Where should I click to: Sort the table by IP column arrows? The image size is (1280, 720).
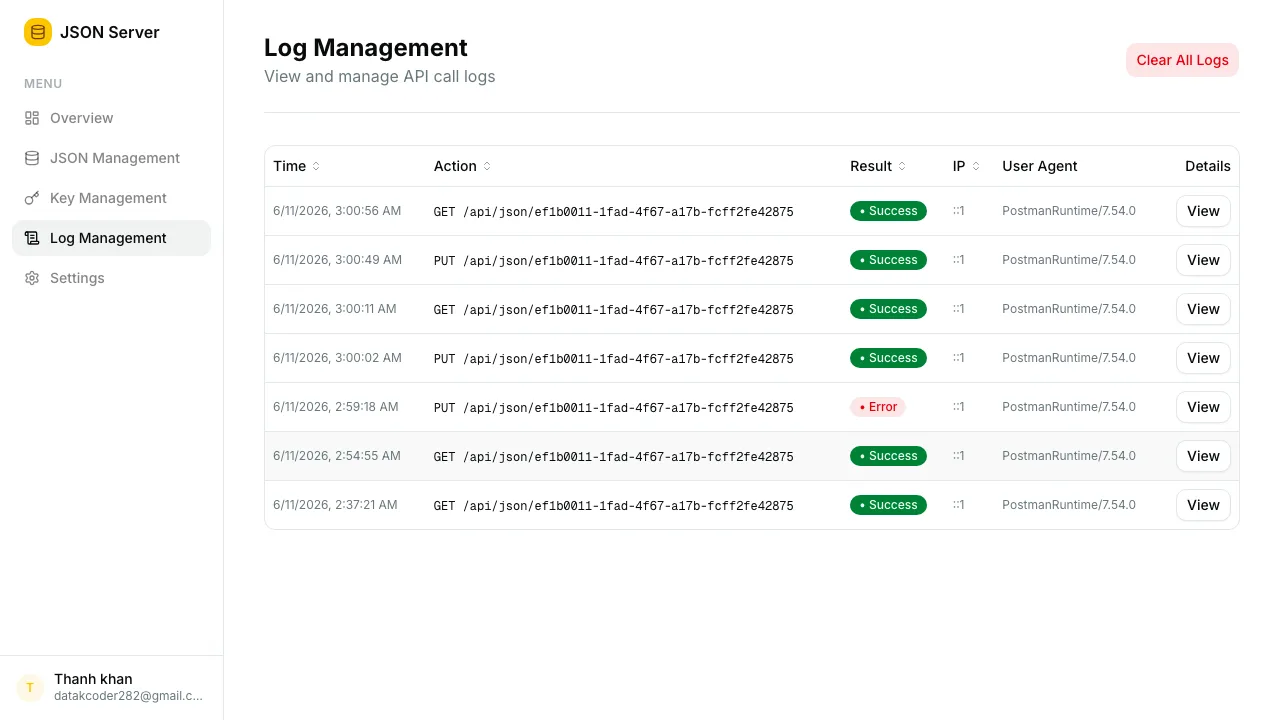[x=976, y=166]
